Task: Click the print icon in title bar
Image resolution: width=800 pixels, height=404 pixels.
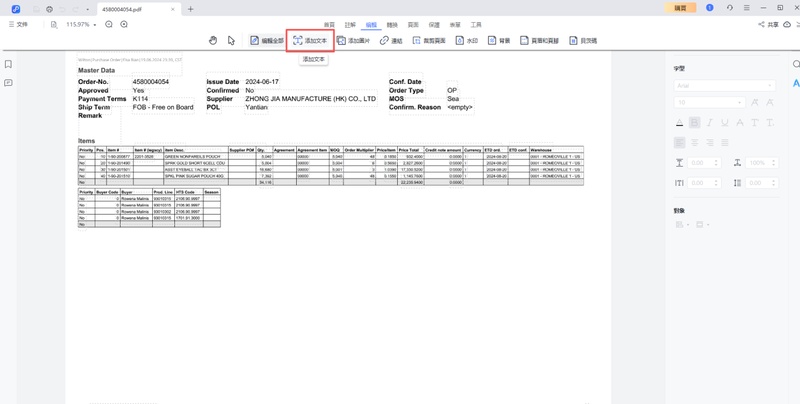Action: pyautogui.click(x=49, y=8)
